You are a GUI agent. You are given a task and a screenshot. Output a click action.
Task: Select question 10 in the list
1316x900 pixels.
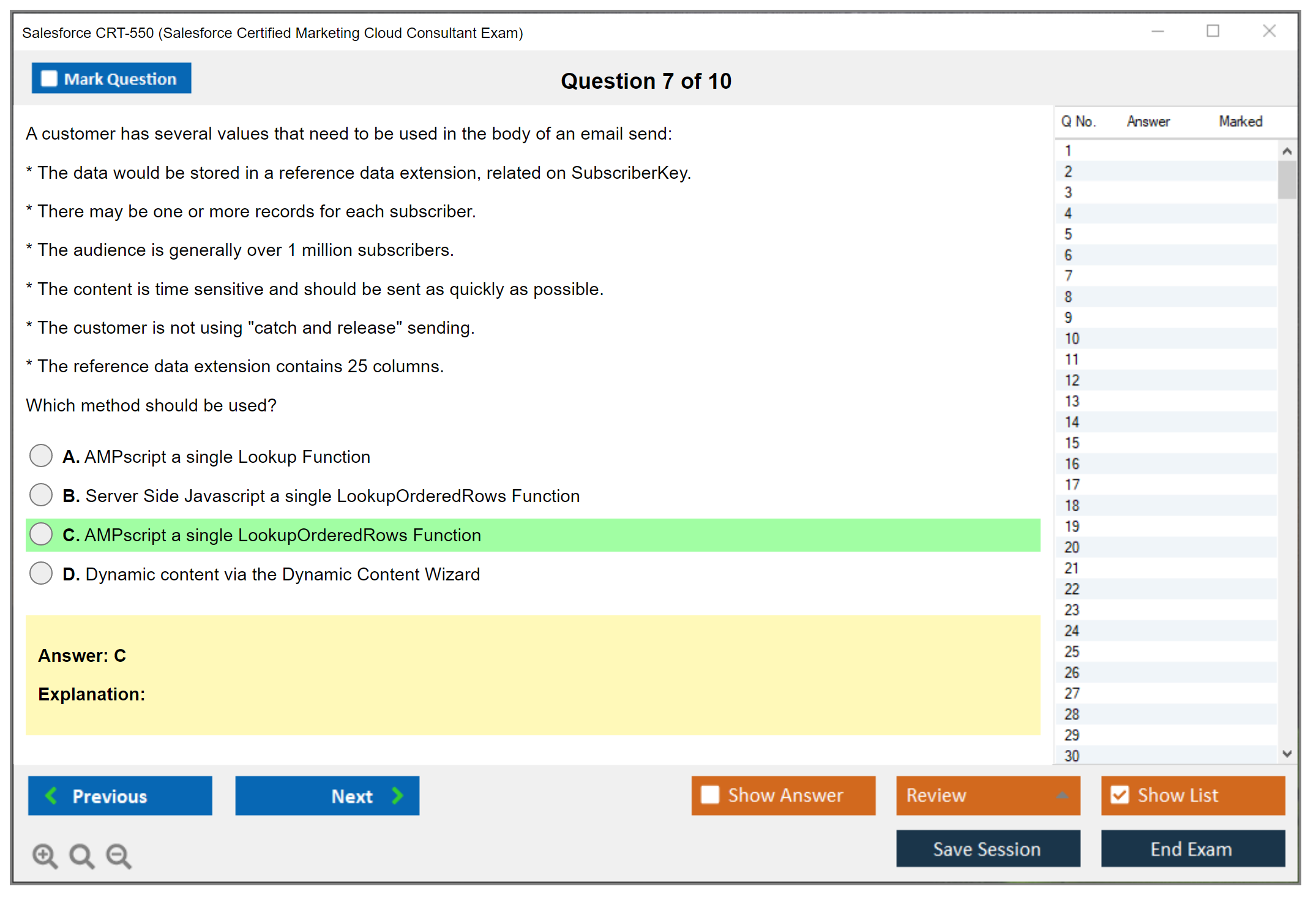(1072, 339)
